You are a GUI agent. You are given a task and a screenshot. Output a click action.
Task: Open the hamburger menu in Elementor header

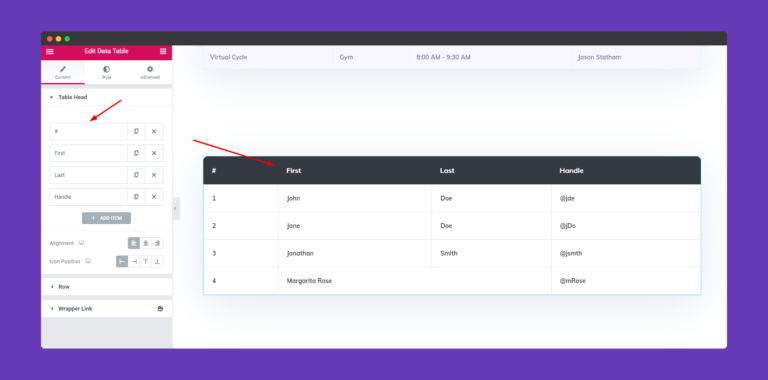(x=50, y=51)
